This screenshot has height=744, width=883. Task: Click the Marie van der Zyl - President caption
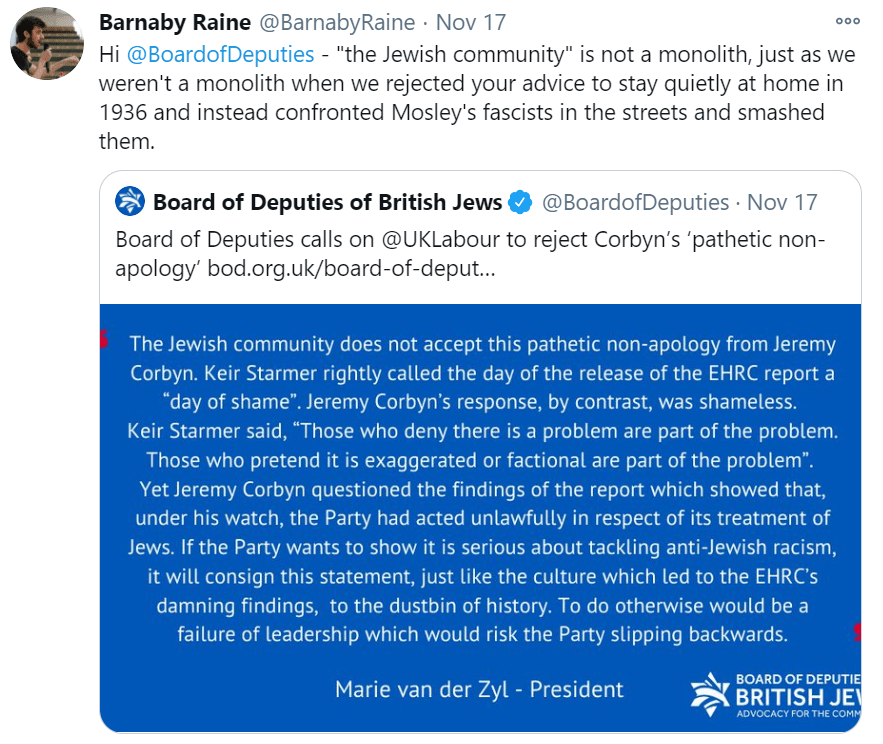[479, 689]
